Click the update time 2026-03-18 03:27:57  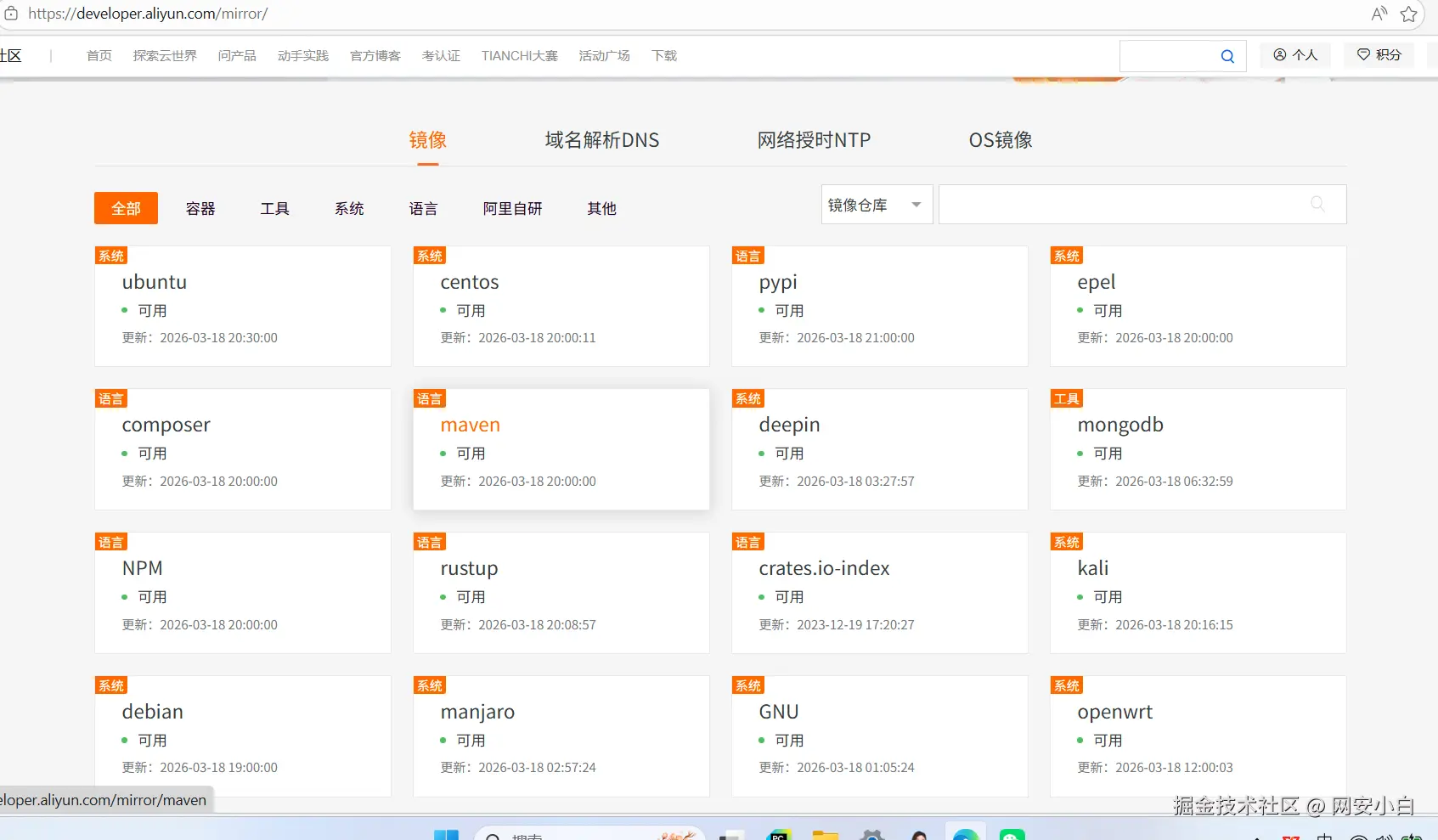pos(855,482)
